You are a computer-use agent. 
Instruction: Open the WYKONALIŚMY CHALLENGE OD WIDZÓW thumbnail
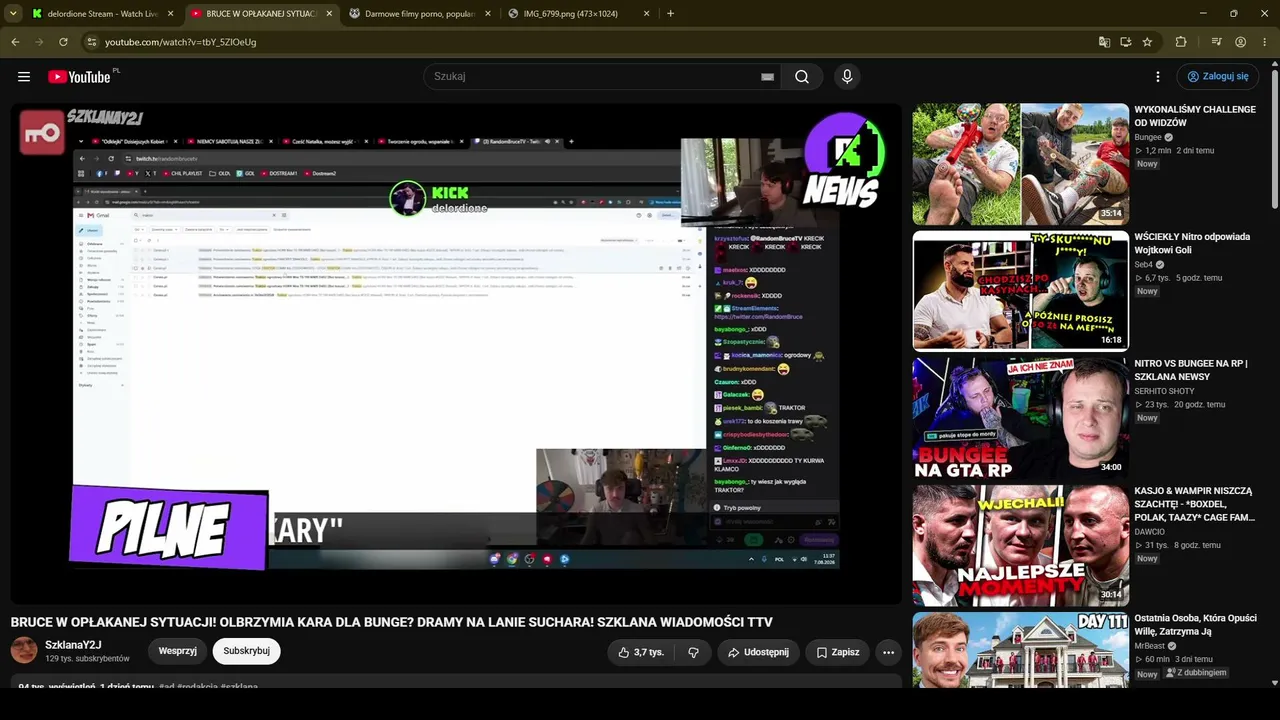point(1021,164)
